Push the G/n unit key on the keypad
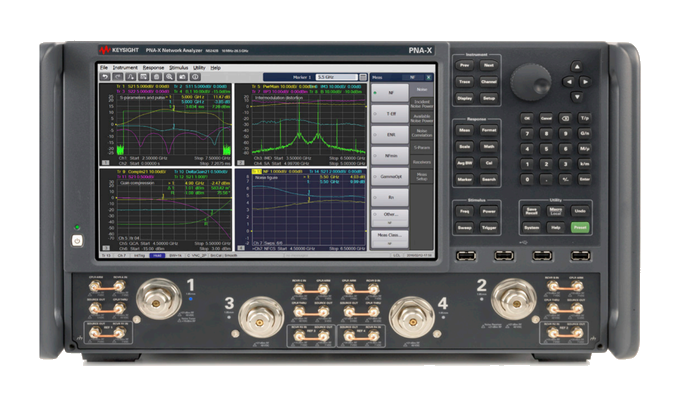Image resolution: width=700 pixels, height=420 pixels. pyautogui.click(x=584, y=133)
